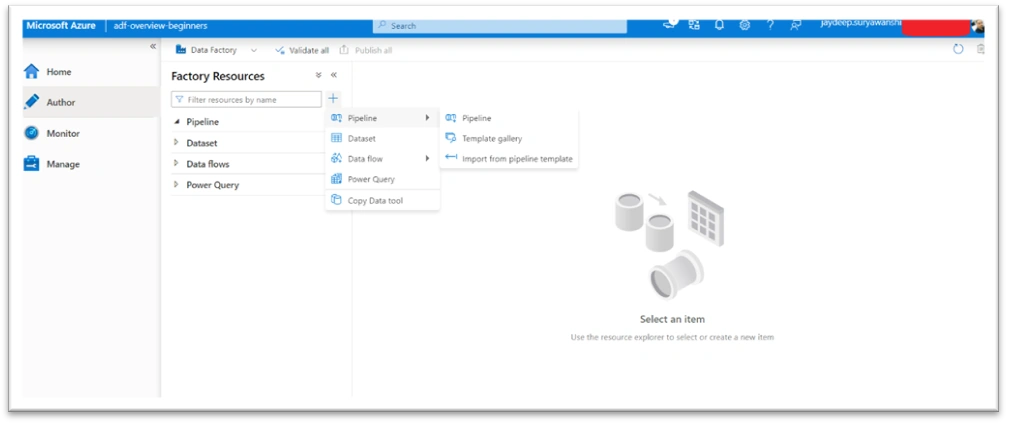Image resolution: width=1009 pixels, height=424 pixels.
Task: Choose Copy Data tool menu entry
Action: pyautogui.click(x=382, y=200)
